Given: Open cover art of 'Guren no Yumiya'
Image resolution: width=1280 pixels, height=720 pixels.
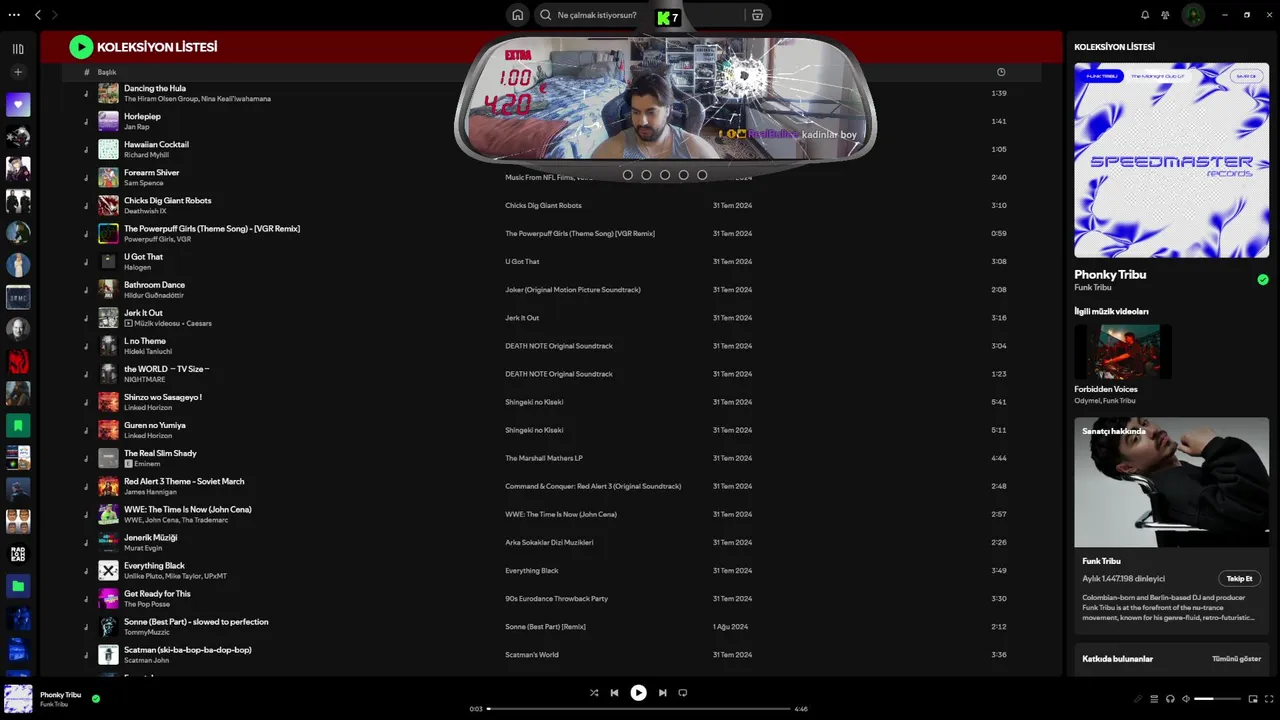Looking at the screenshot, I should (108, 430).
